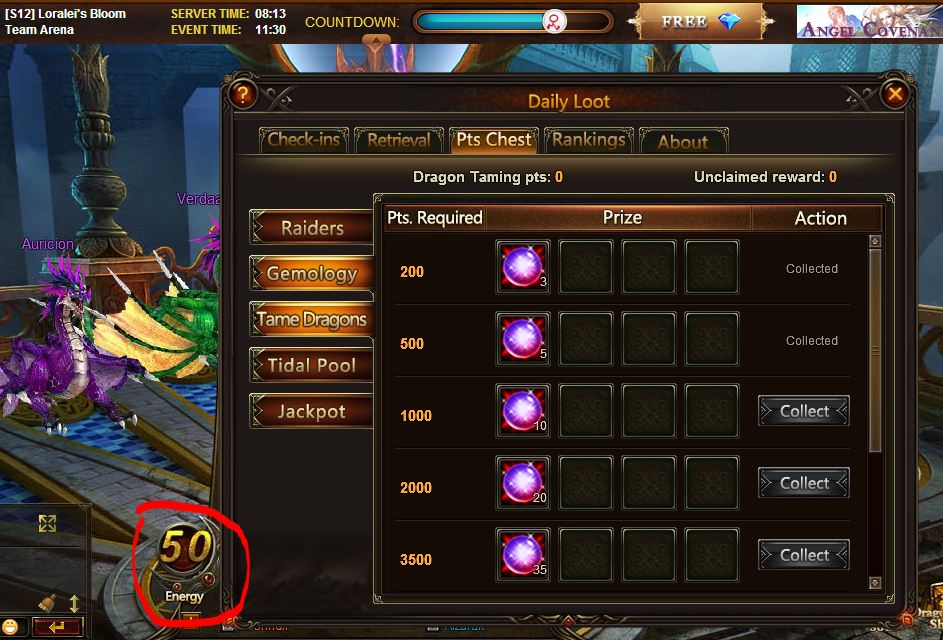
Task: Switch to the Check-ins tab
Action: (x=303, y=141)
